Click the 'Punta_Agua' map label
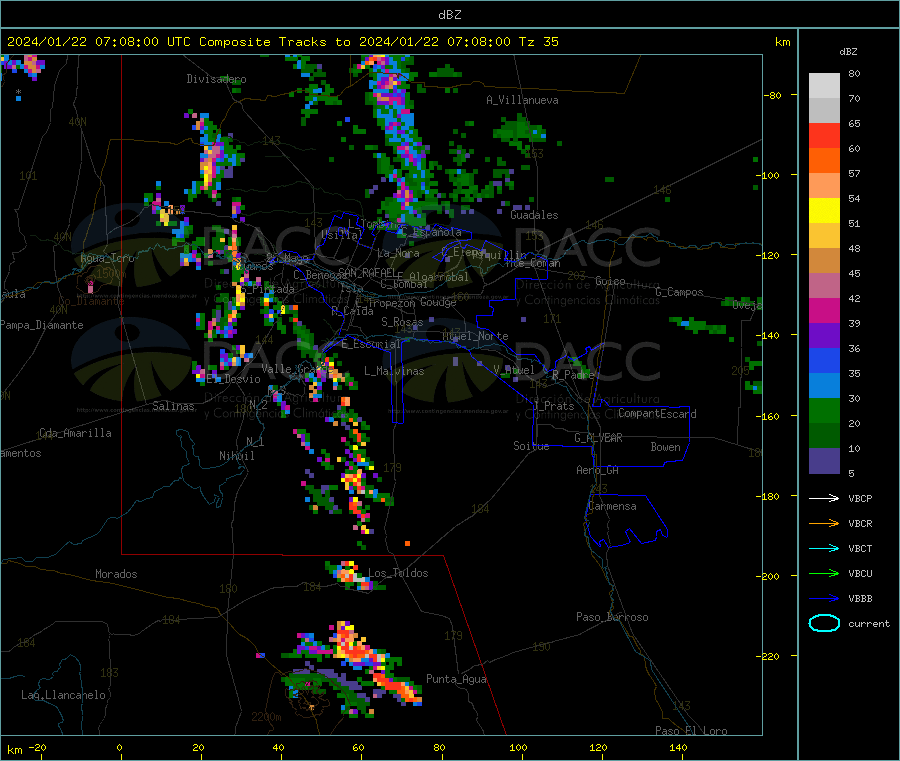 click(456, 680)
